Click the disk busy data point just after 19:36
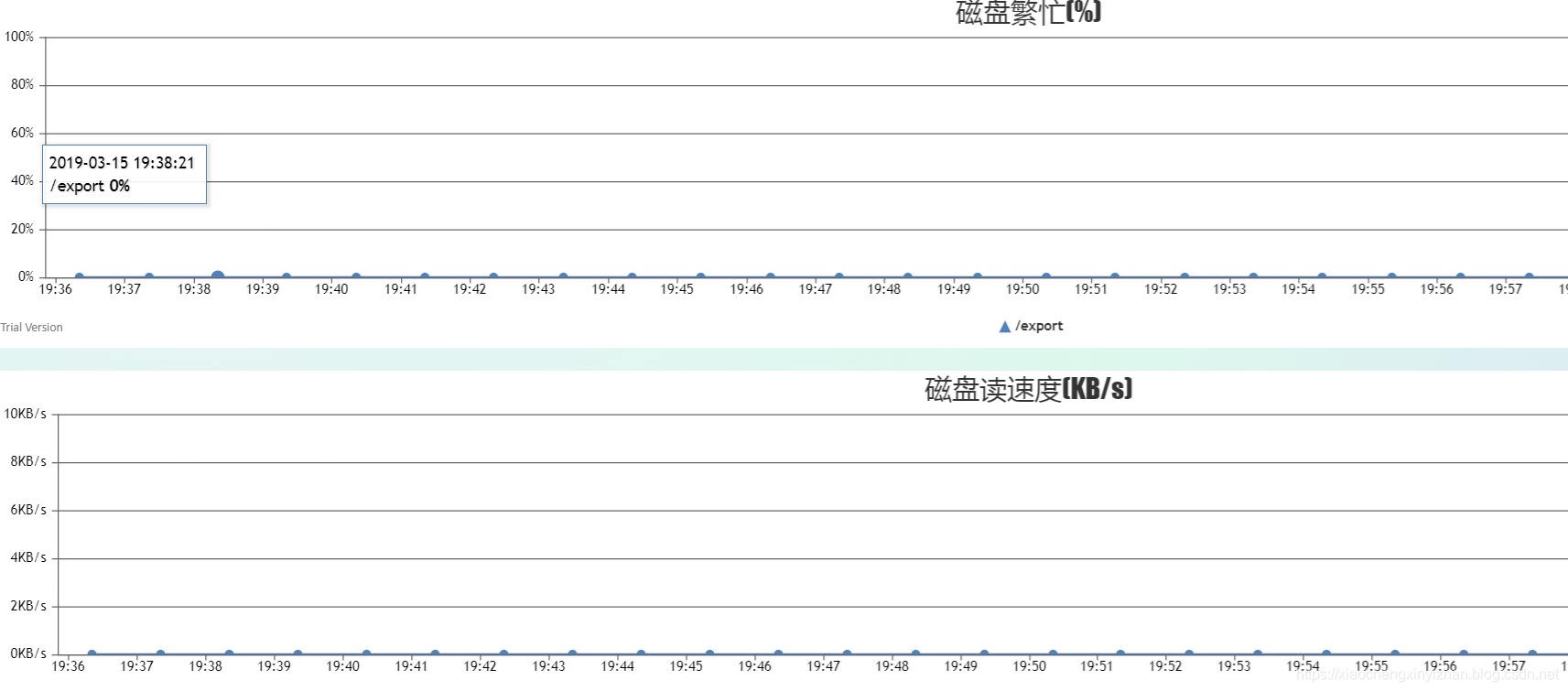Image resolution: width=1568 pixels, height=691 pixels. [80, 276]
